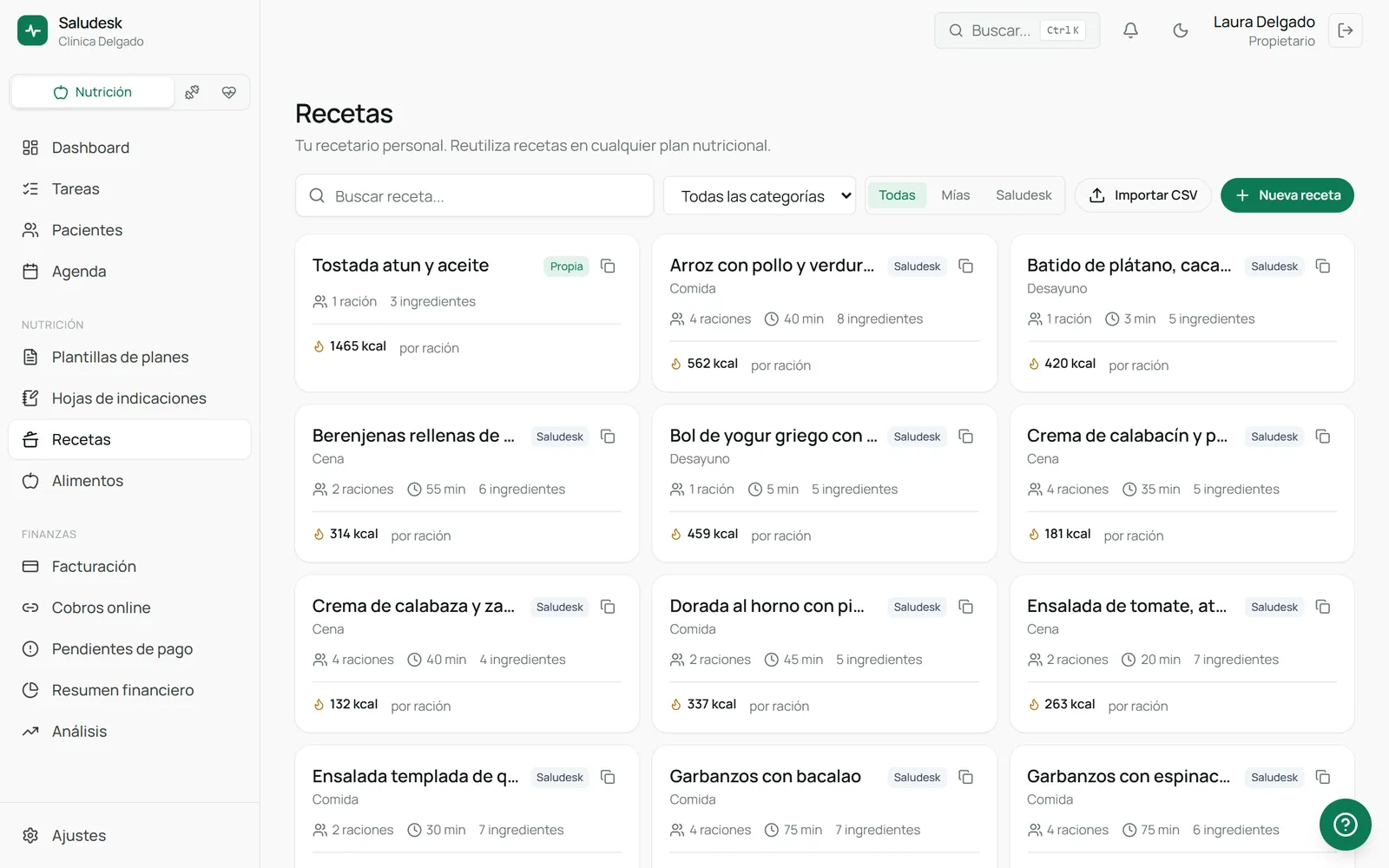Open Resumen financiero
The height and width of the screenshot is (868, 1389).
(129, 690)
